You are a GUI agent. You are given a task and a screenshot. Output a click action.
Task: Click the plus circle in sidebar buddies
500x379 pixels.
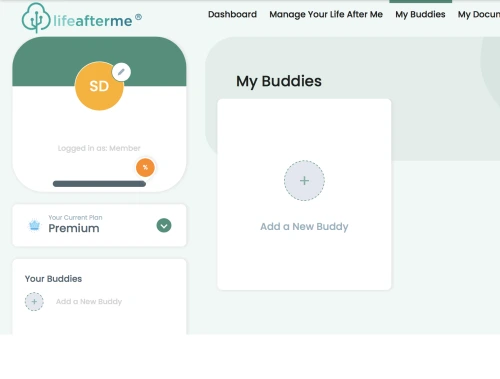click(34, 302)
